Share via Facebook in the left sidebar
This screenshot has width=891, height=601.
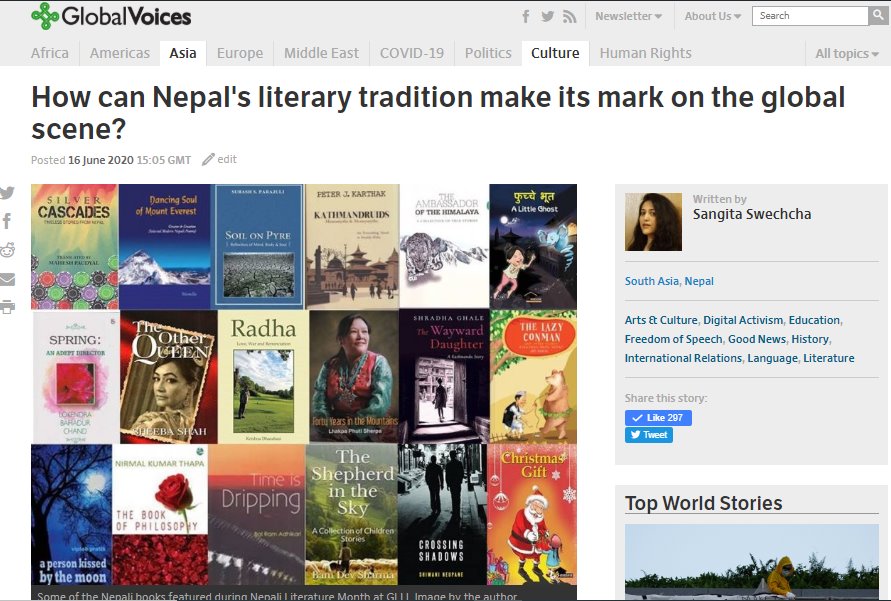coord(7,221)
